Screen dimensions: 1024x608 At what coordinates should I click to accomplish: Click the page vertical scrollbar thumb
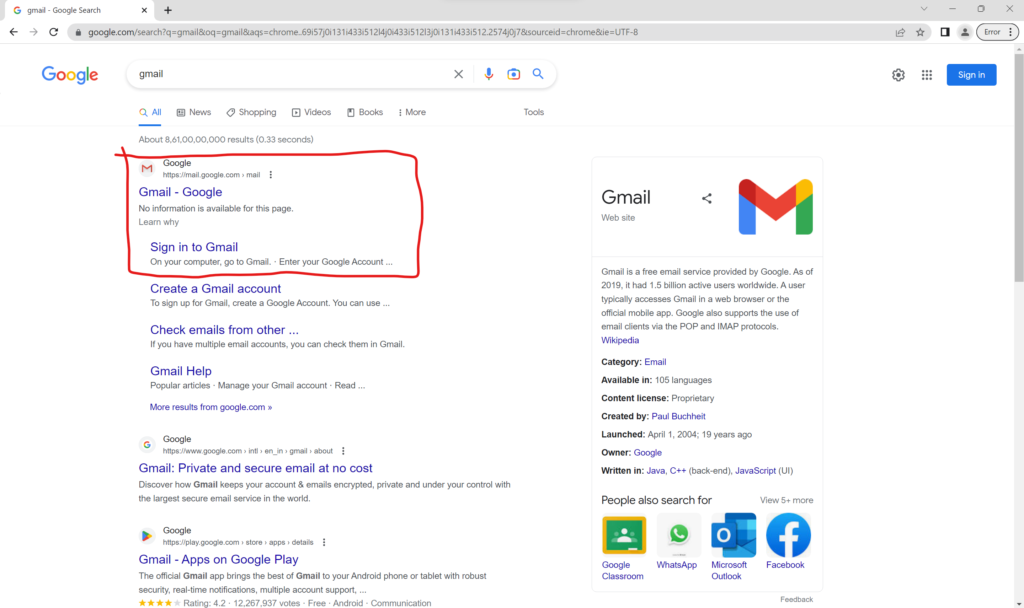(1018, 168)
